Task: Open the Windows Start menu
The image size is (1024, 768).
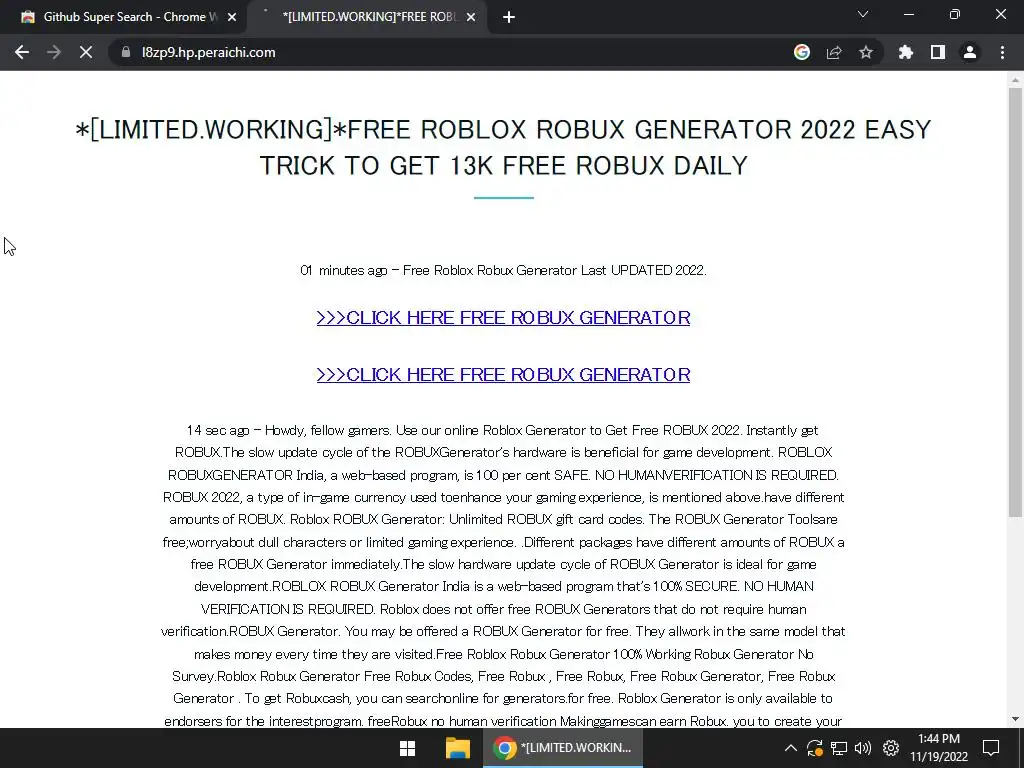Action: pyautogui.click(x=408, y=748)
